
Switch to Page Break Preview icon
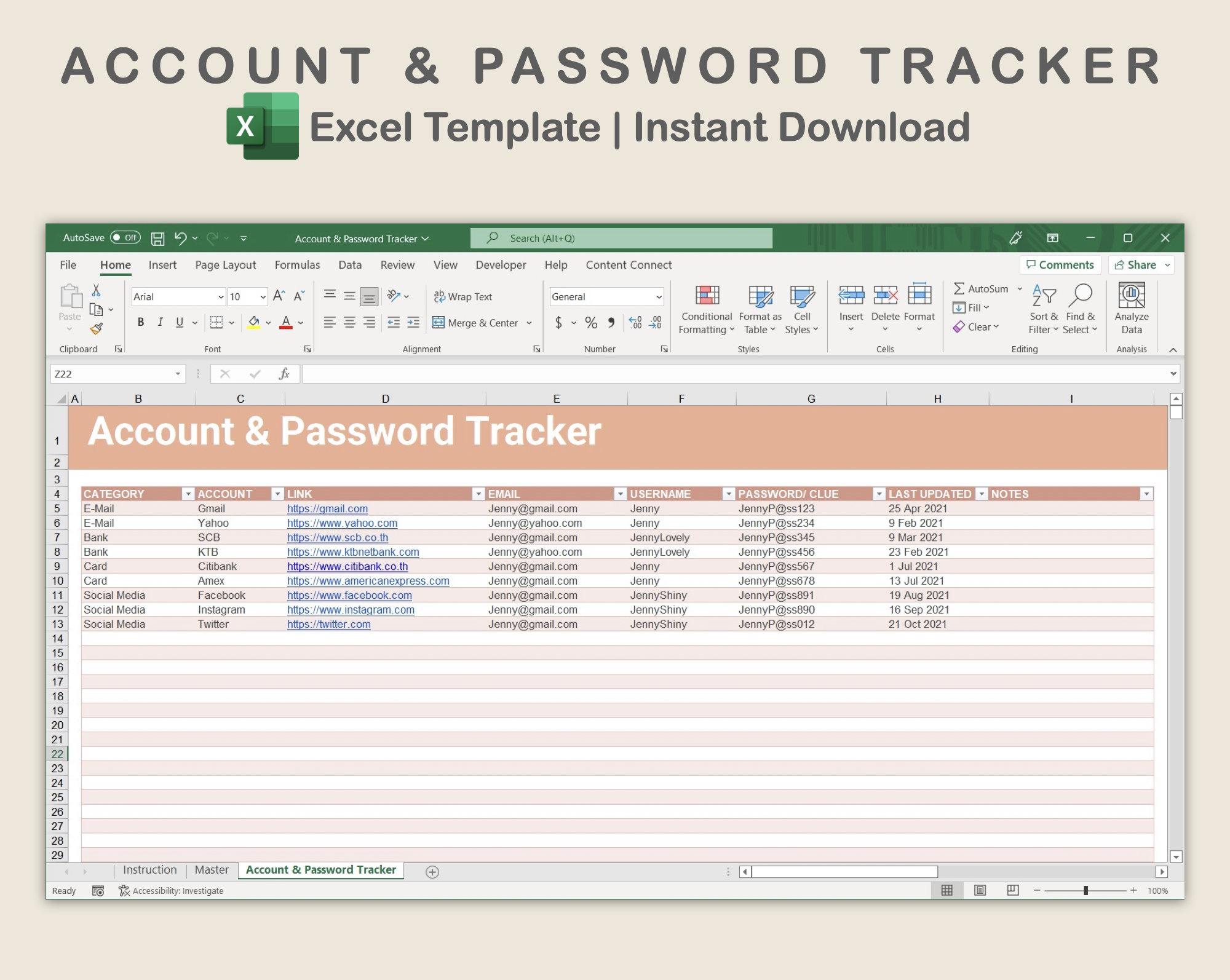[x=1013, y=890]
